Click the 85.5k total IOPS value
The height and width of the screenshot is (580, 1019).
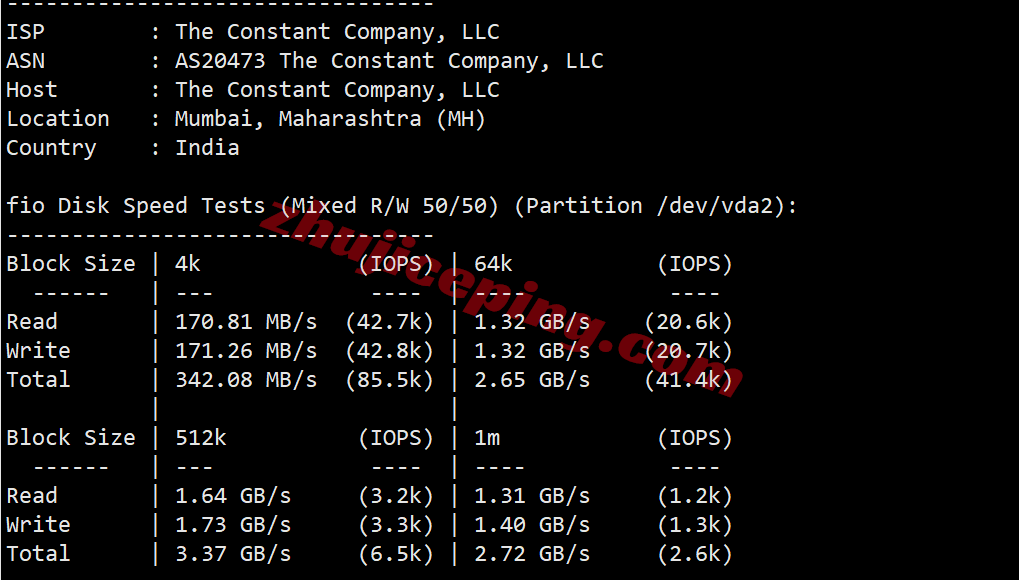[389, 380]
